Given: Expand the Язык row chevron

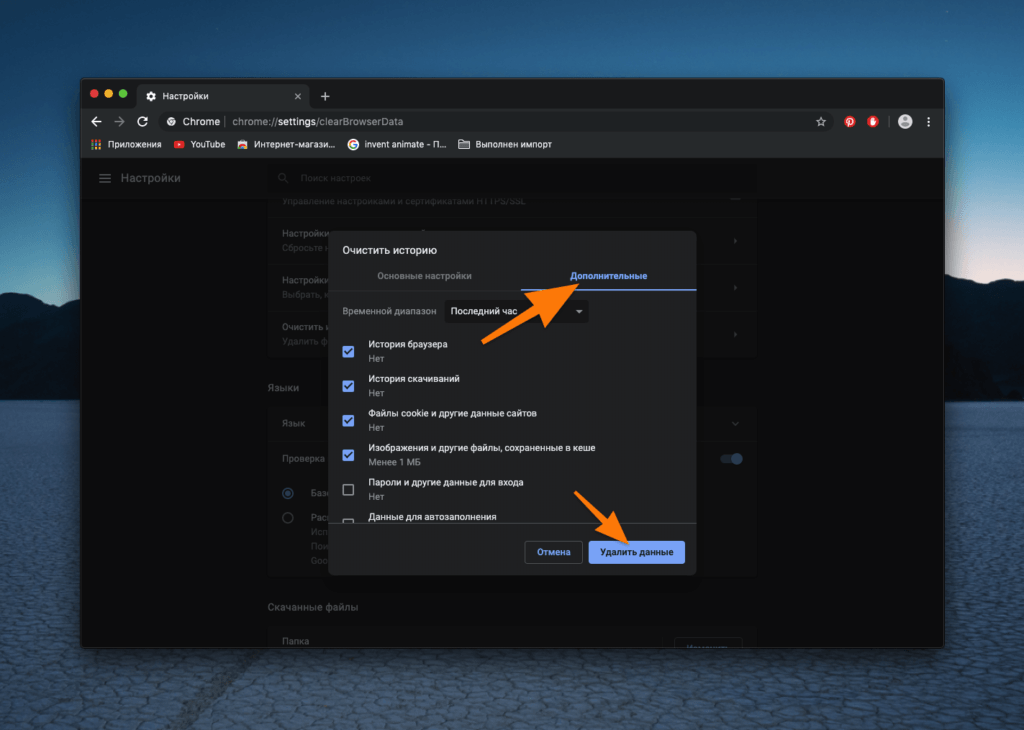Looking at the screenshot, I should (735, 424).
